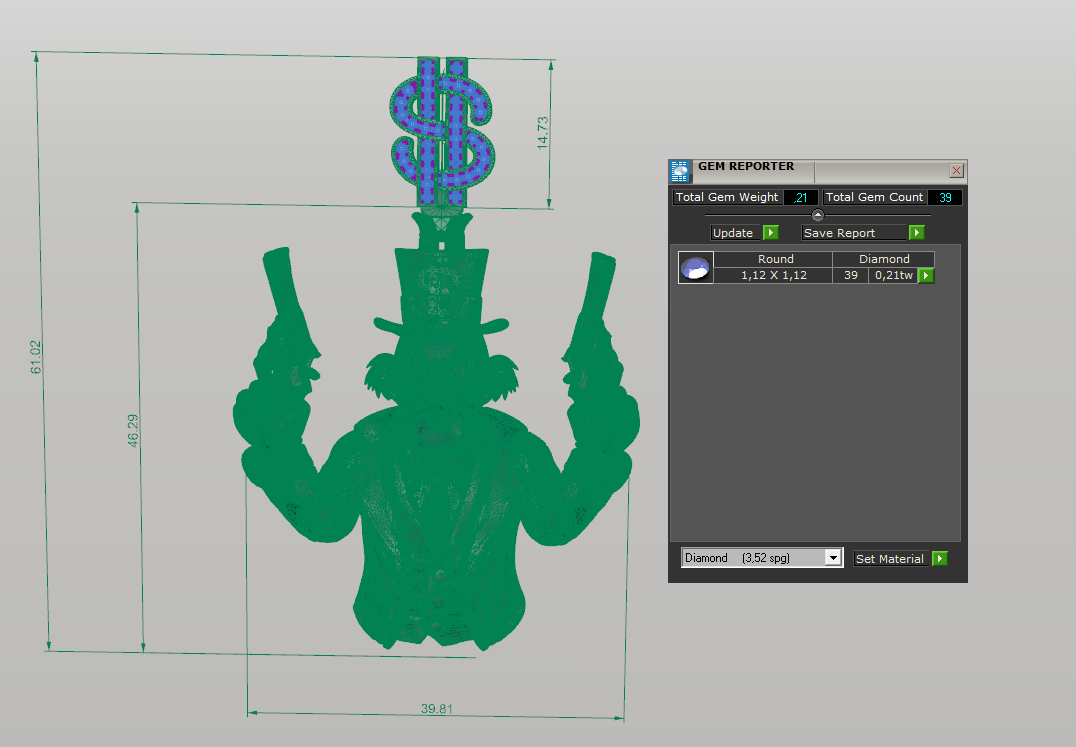
Task: Collapse the panel using the round arrow divider
Action: 818,215
